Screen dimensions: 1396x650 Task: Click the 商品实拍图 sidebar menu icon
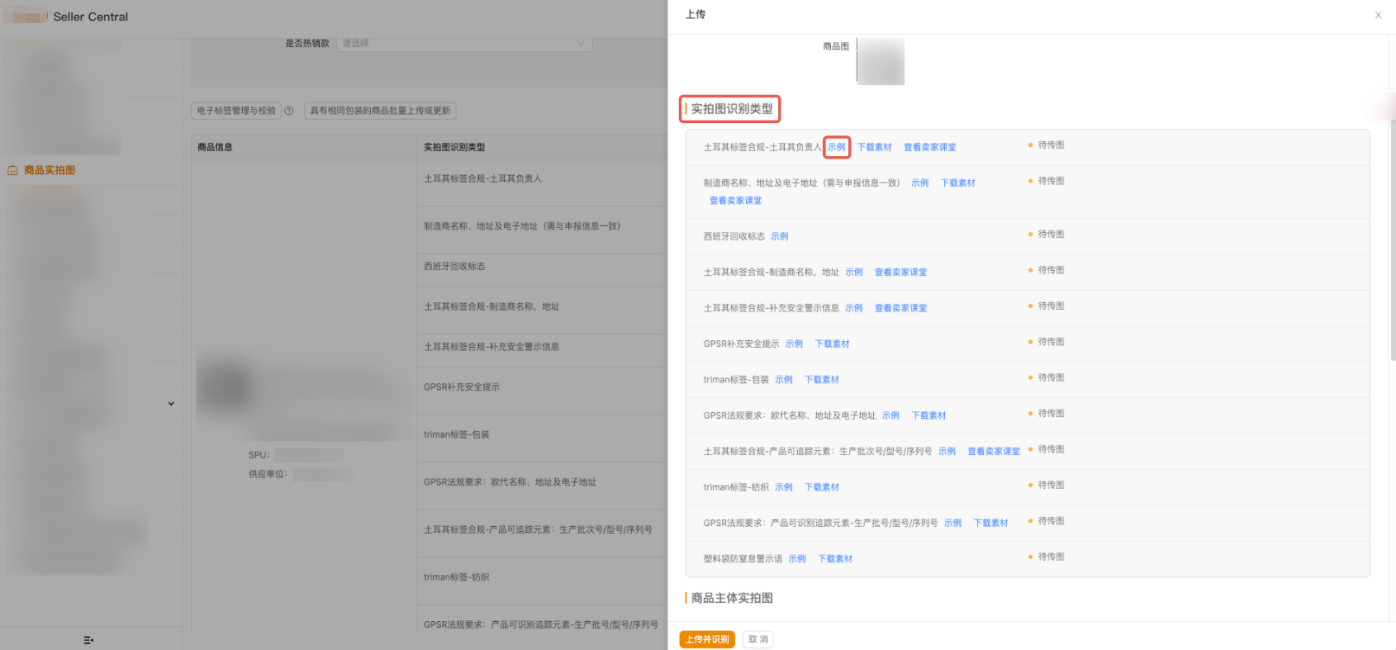point(12,170)
